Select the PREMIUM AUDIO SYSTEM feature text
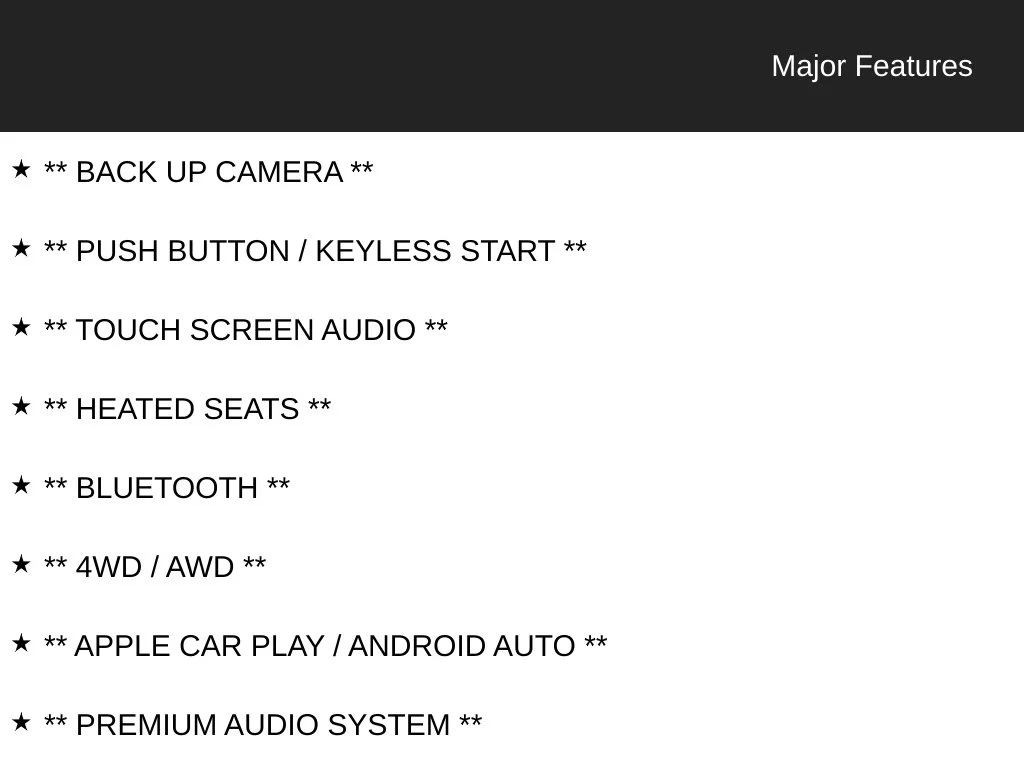The width and height of the screenshot is (1024, 768). pyautogui.click(x=263, y=726)
